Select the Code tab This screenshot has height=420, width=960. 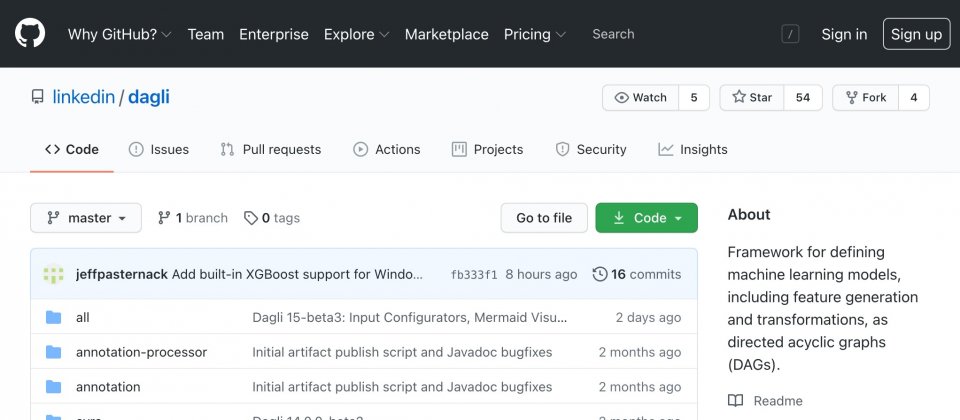pyautogui.click(x=72, y=149)
